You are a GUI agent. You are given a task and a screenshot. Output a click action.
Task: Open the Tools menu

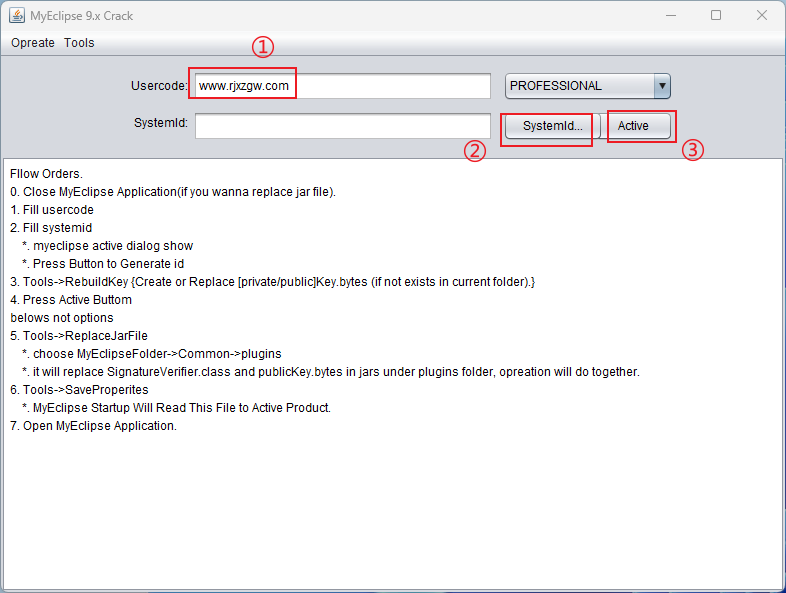[79, 43]
